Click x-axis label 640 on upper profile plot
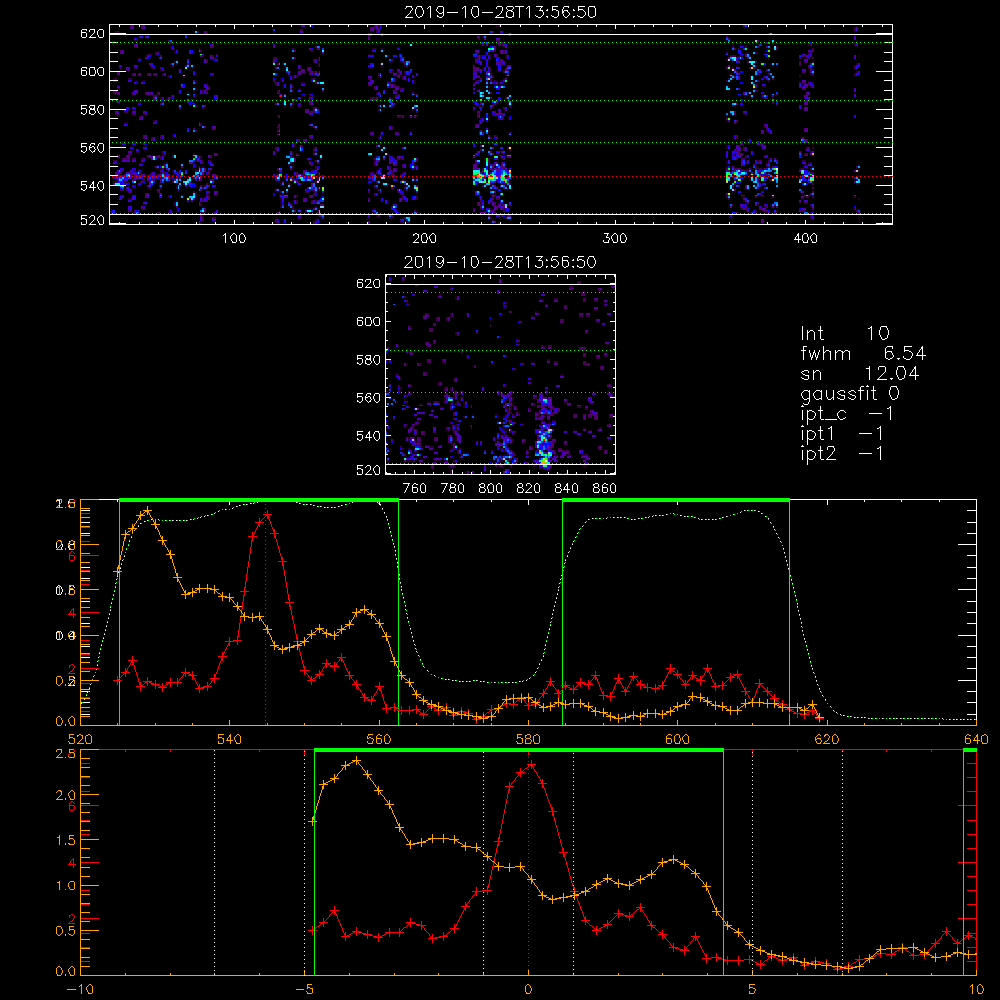Viewport: 1000px width, 1000px height. (x=976, y=739)
